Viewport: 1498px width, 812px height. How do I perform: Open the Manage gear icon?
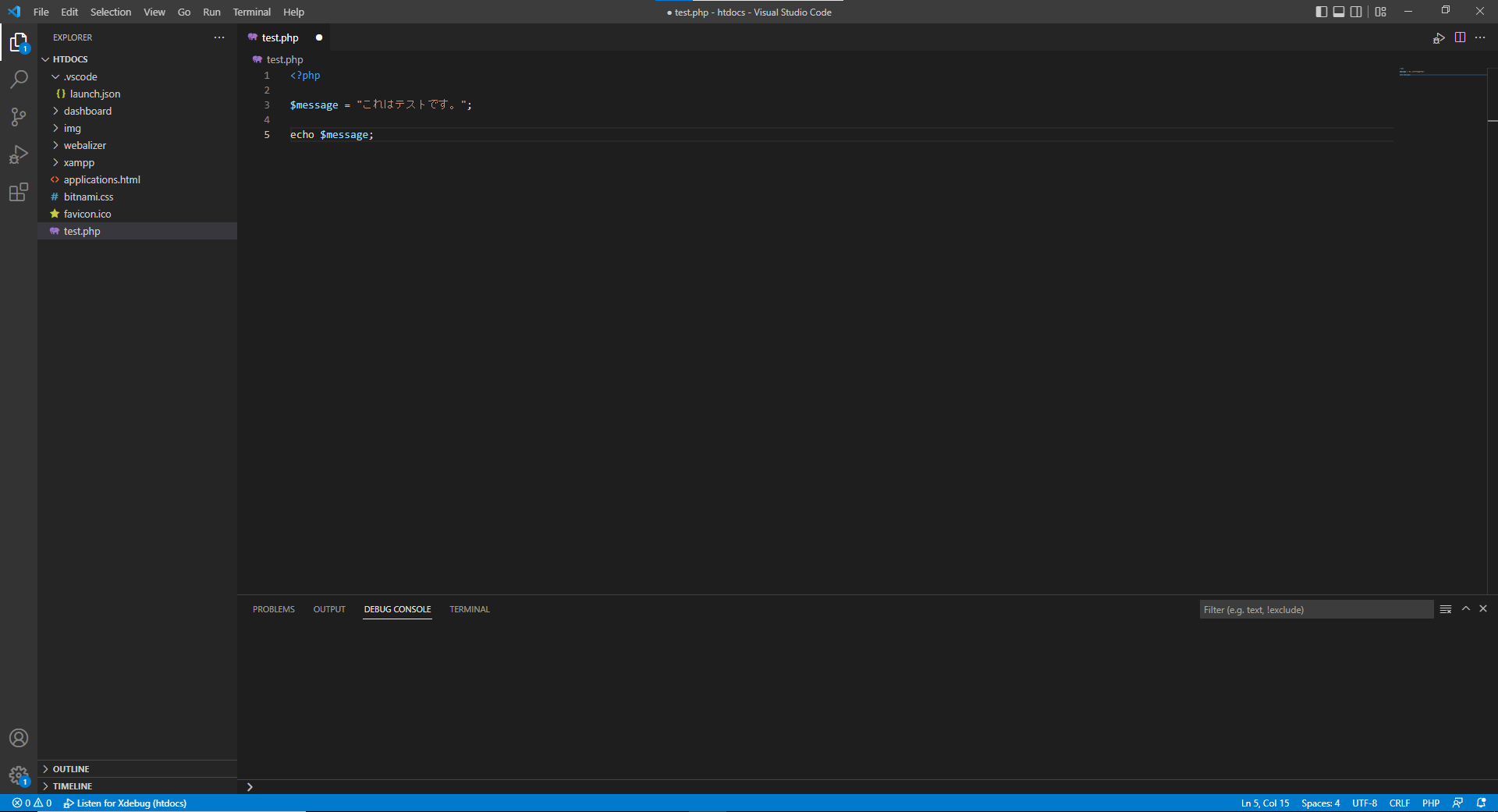point(19,775)
